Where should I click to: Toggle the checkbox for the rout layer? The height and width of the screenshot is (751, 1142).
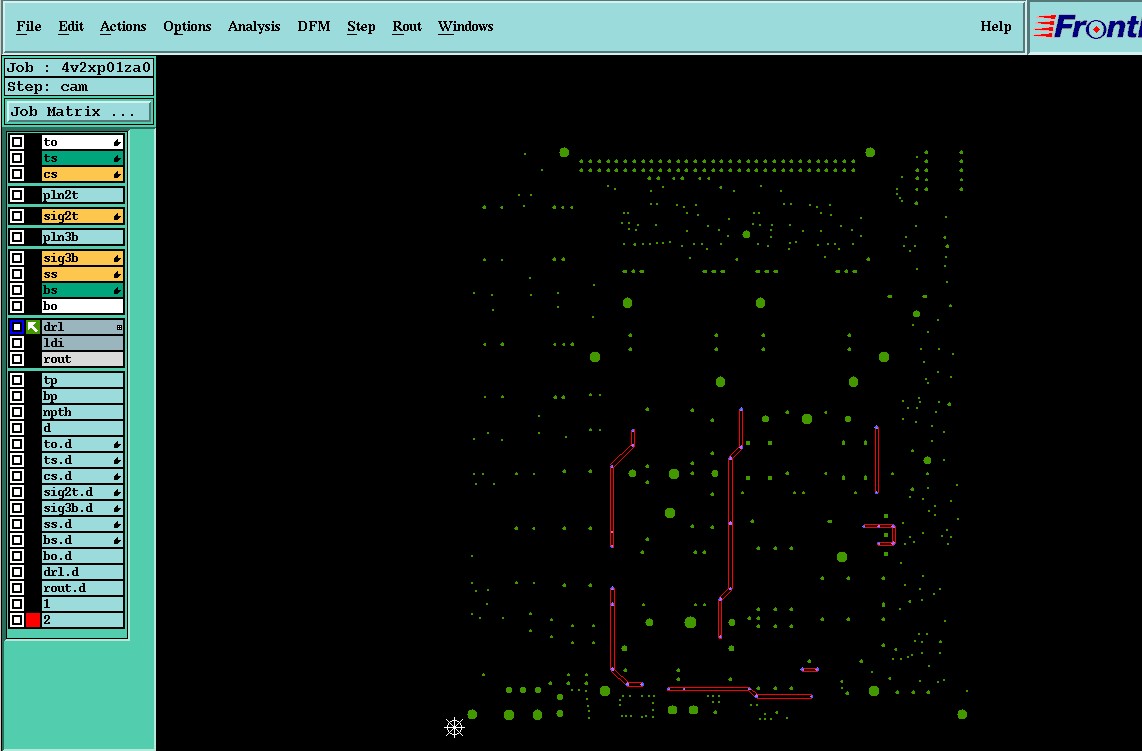click(17, 359)
